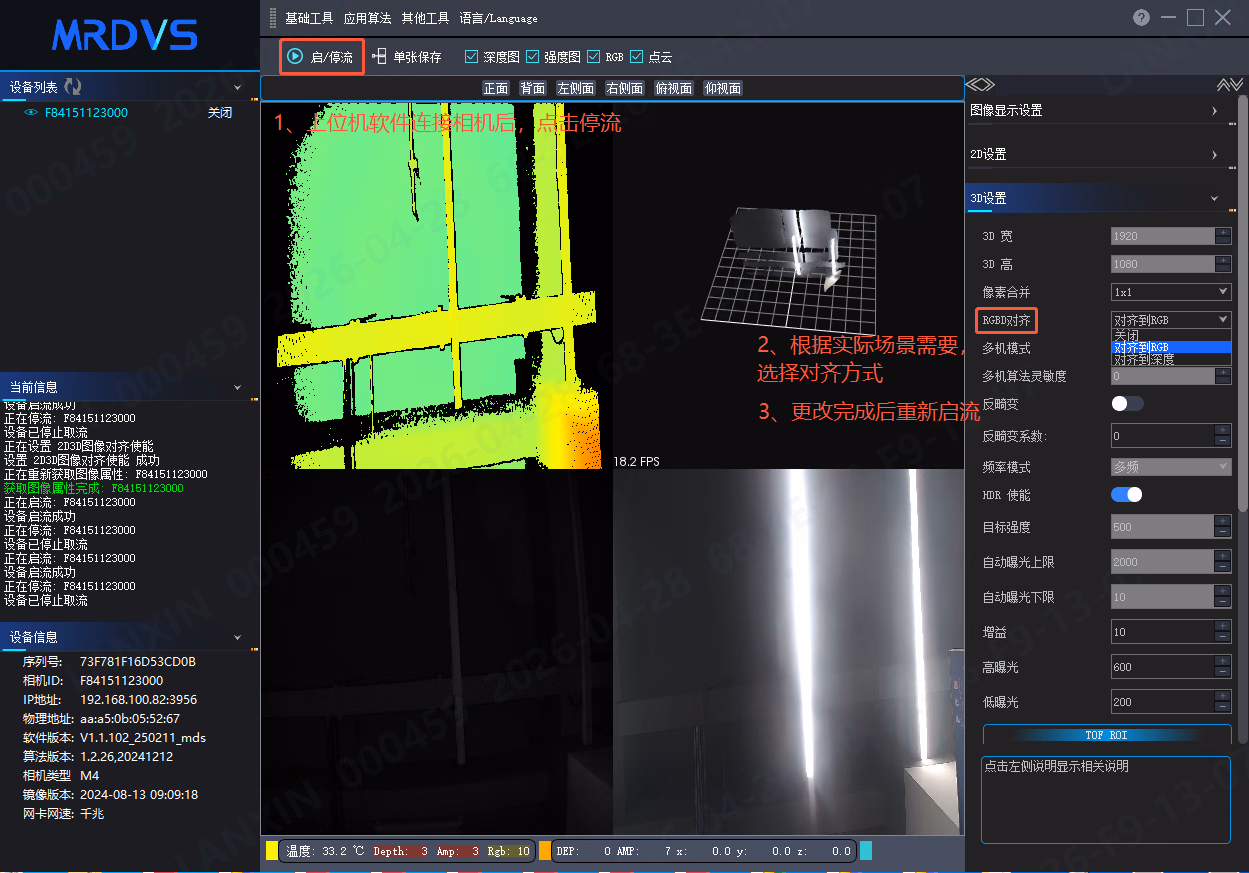Image resolution: width=1249 pixels, height=873 pixels.
Task: Click the 关闭 link for device F84151123000
Action: point(220,113)
